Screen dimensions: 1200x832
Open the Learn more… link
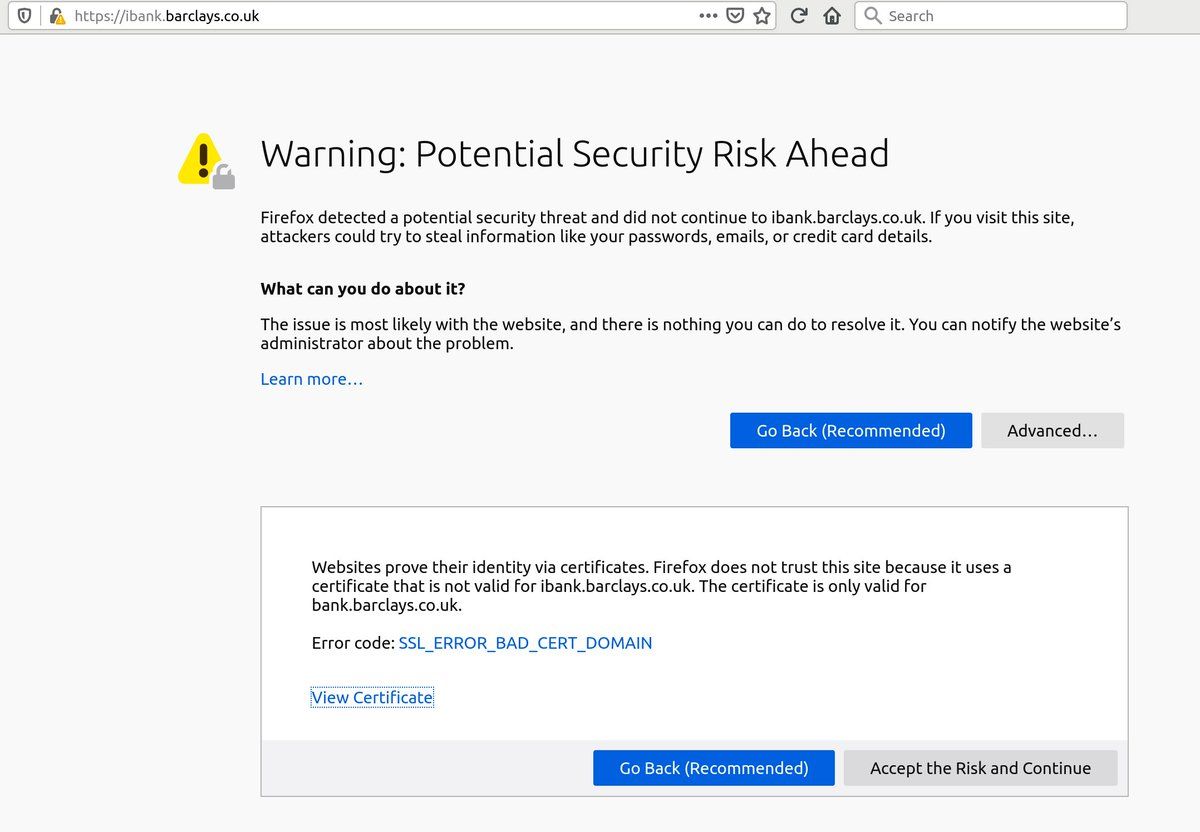tap(311, 379)
